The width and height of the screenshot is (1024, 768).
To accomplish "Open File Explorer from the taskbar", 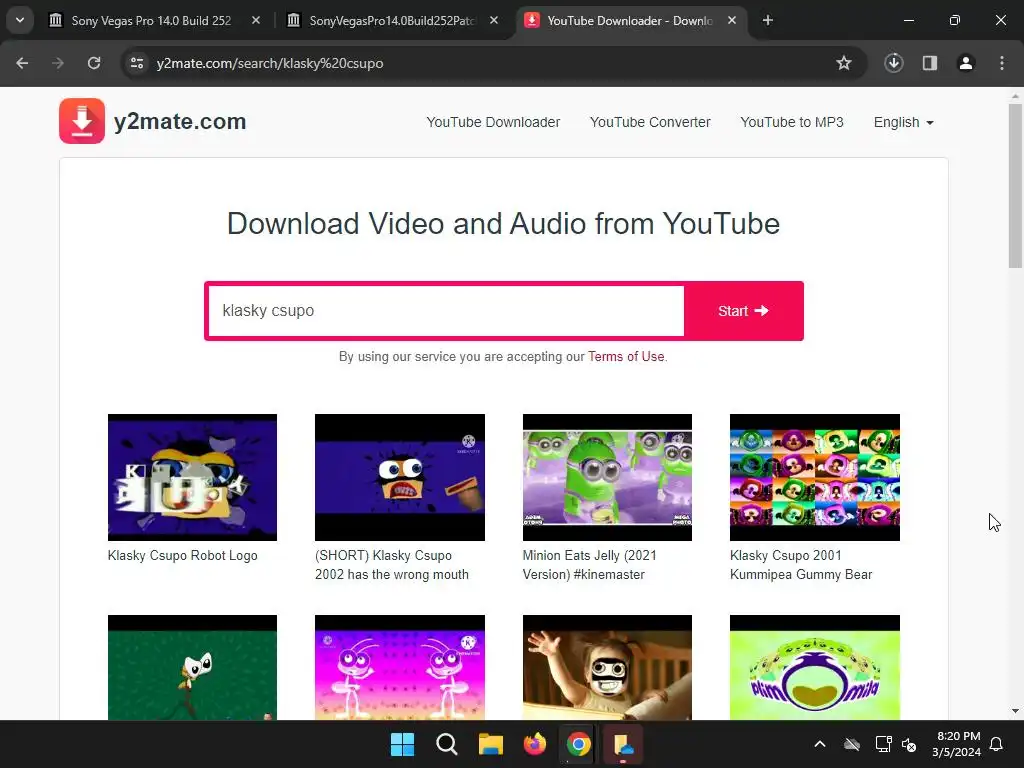I will tap(490, 744).
